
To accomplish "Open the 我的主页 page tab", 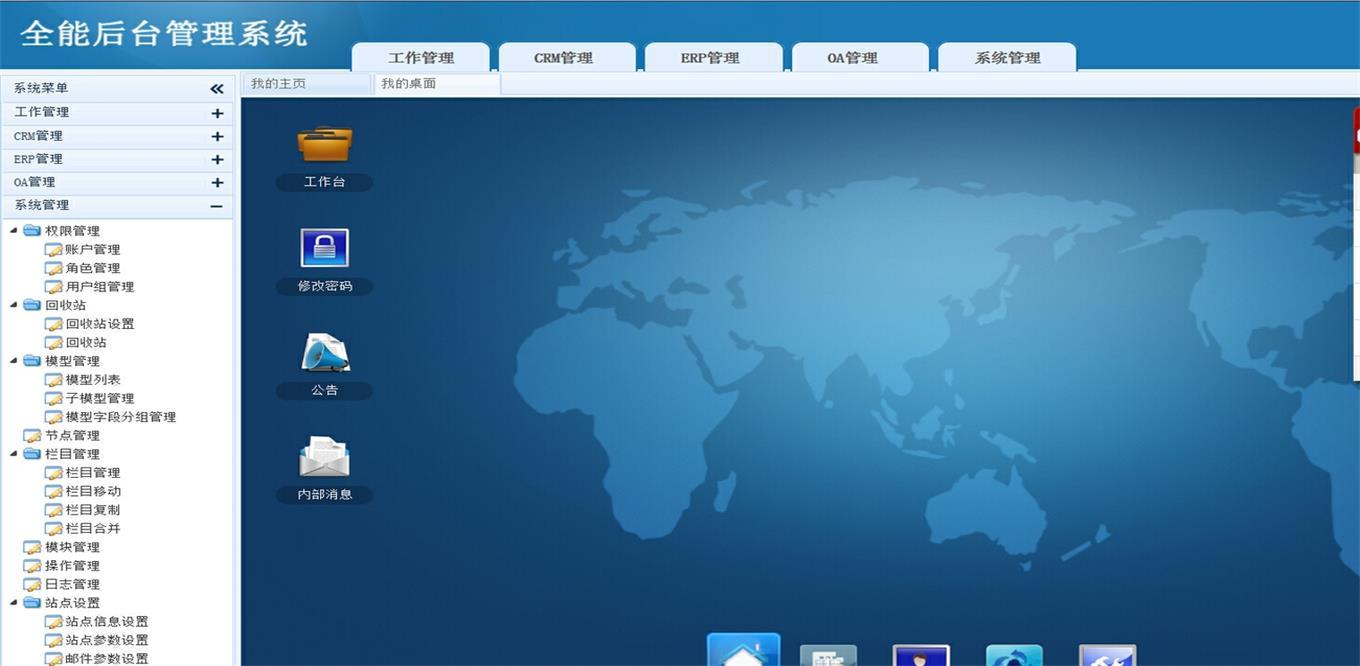I will 306,84.
